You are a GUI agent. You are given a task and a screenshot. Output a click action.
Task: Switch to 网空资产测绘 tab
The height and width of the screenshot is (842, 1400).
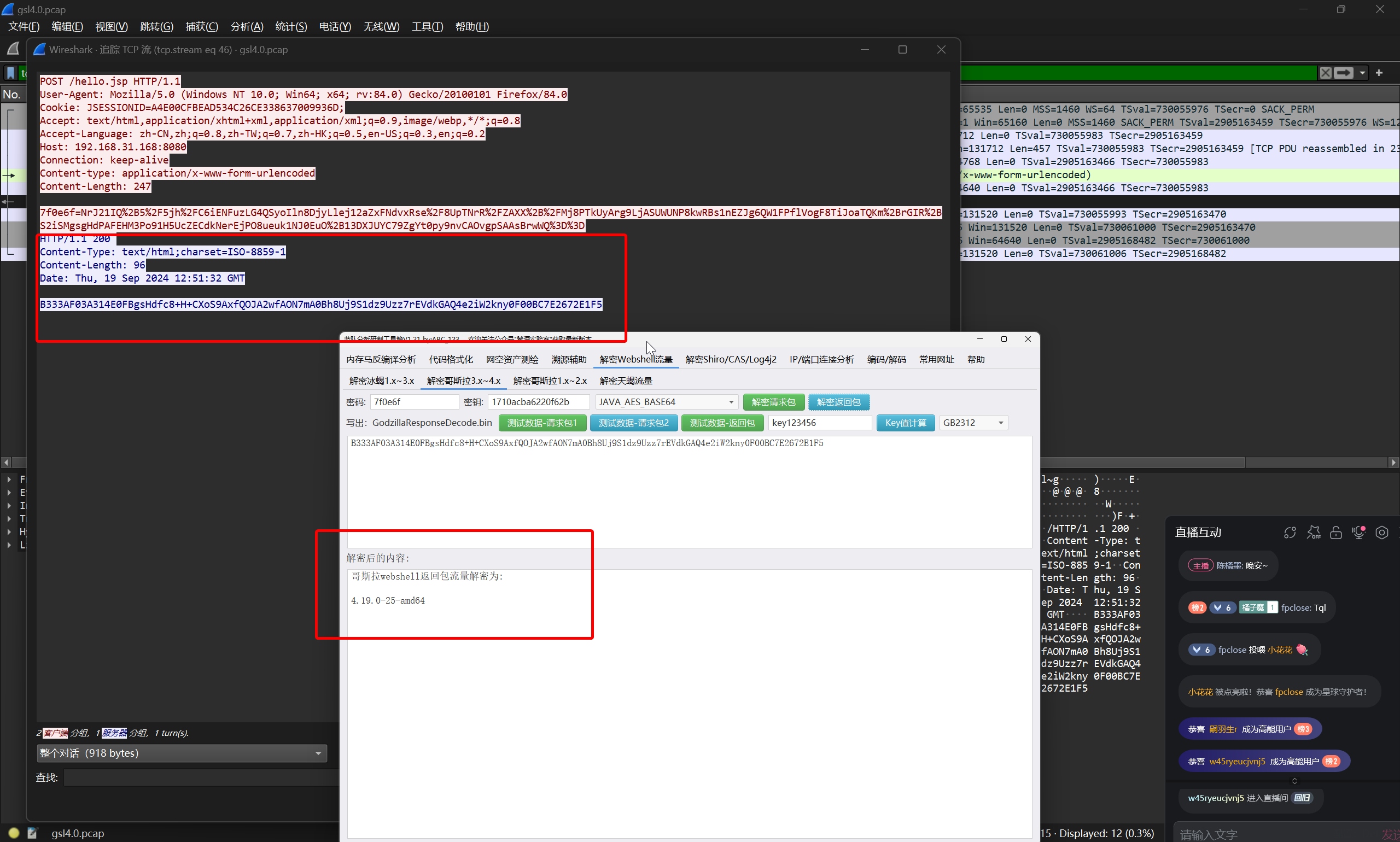(x=512, y=359)
